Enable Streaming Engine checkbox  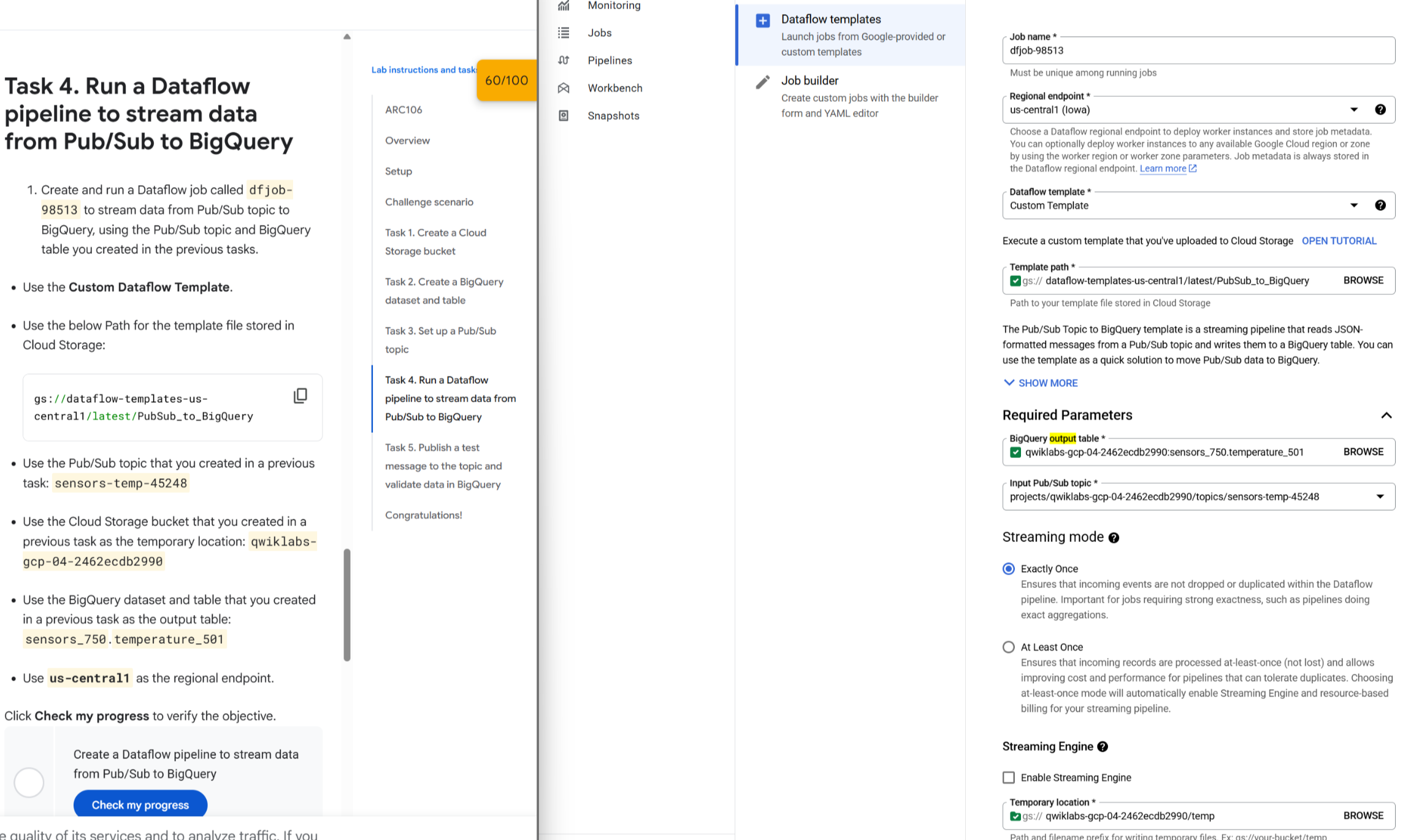(1008, 777)
